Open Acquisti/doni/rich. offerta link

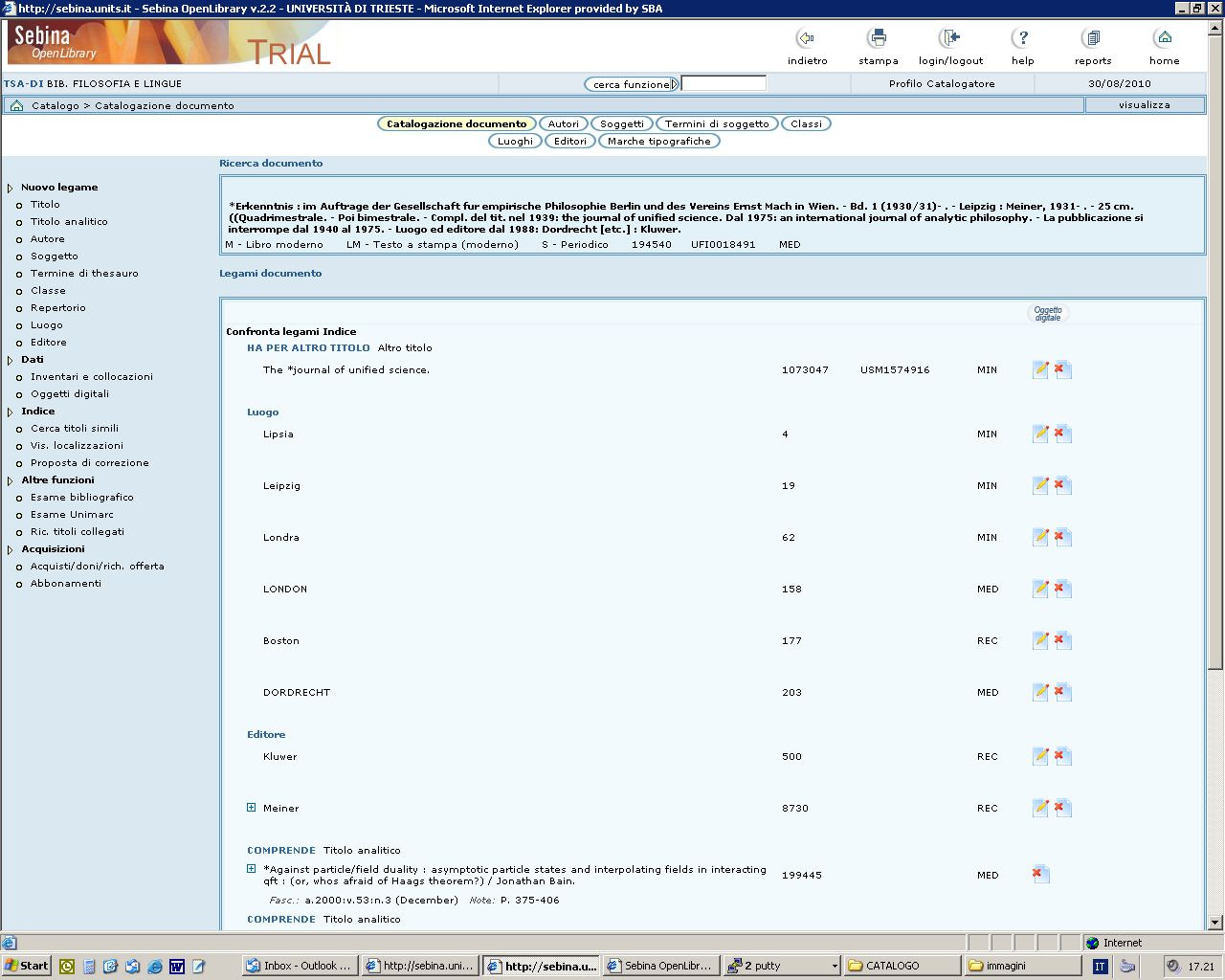(x=98, y=566)
